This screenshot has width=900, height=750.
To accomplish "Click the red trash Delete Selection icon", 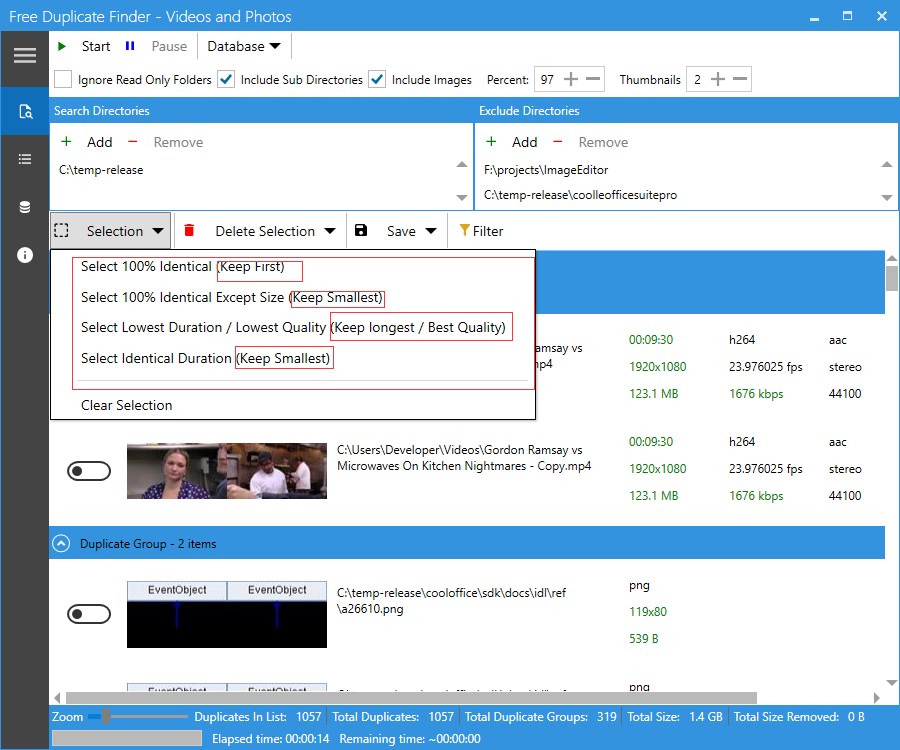I will (x=189, y=231).
